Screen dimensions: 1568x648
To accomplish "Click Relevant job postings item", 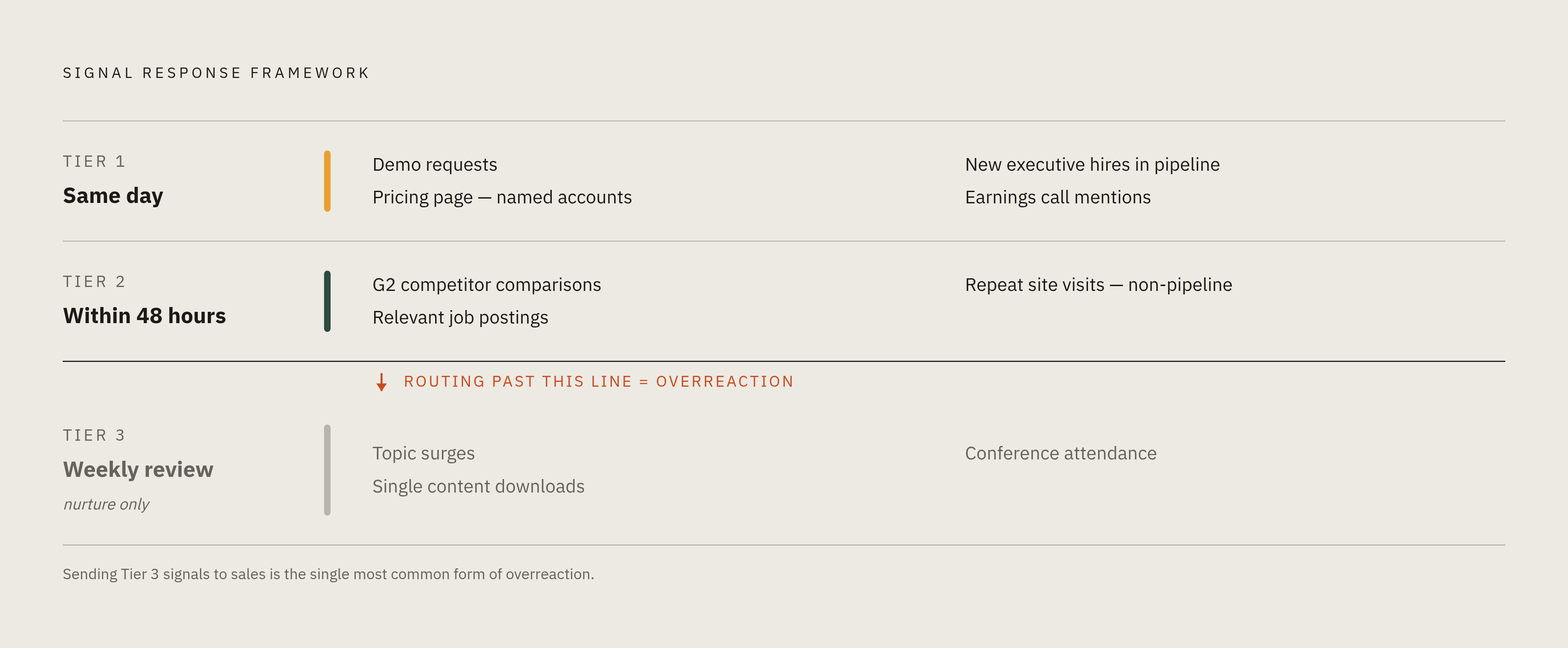I will click(460, 317).
